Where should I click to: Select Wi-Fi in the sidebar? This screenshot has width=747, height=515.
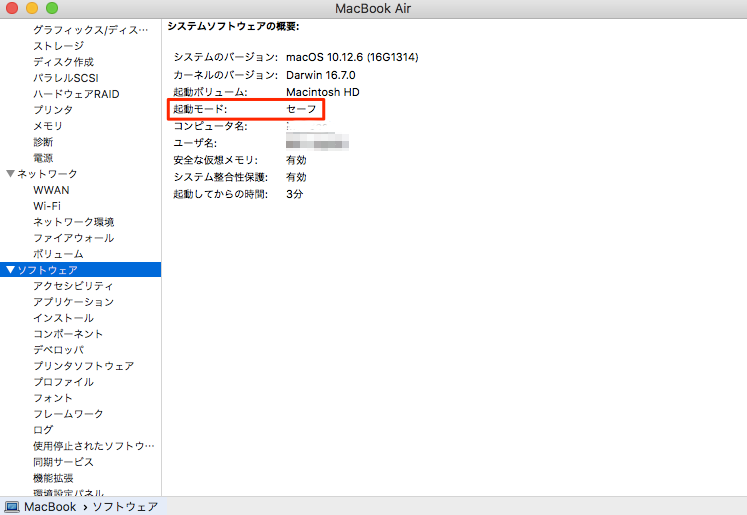[x=47, y=206]
